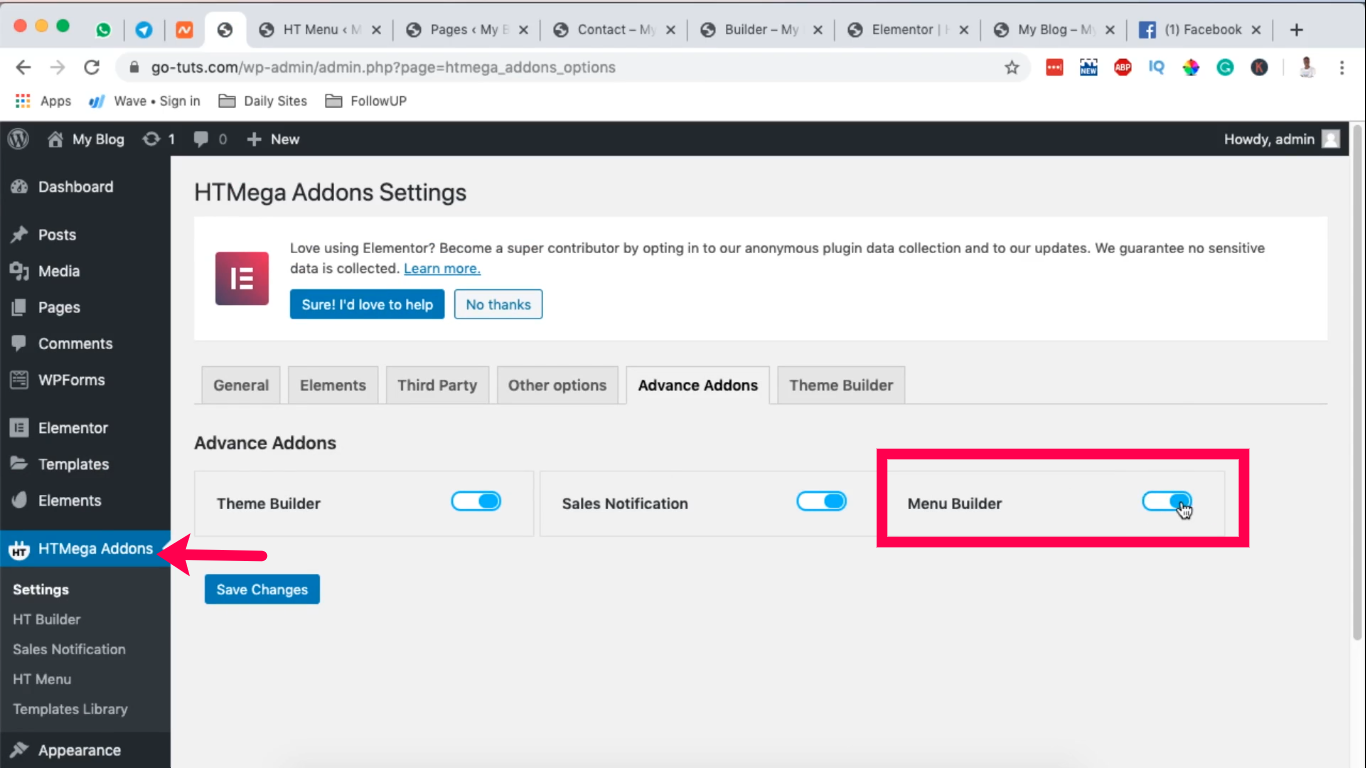Open the pinned Telegram tab
Image resolution: width=1366 pixels, height=768 pixels.
[144, 30]
